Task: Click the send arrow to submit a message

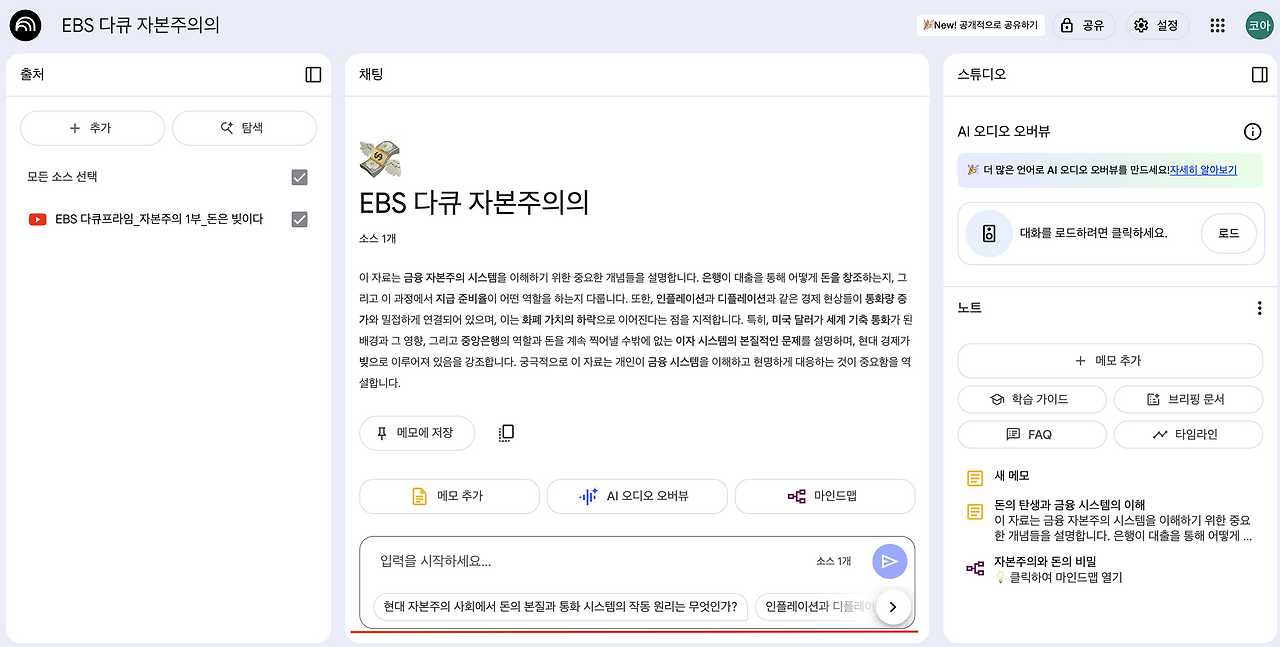Action: coord(889,561)
